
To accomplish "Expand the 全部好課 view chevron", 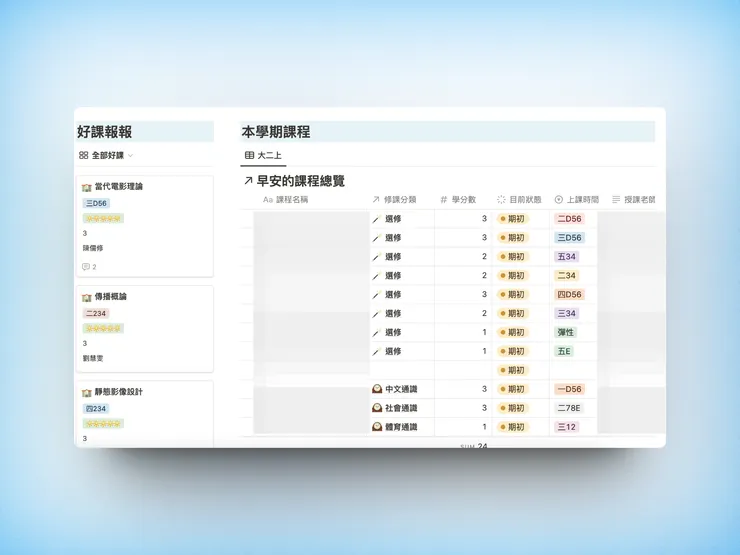I will click(130, 155).
